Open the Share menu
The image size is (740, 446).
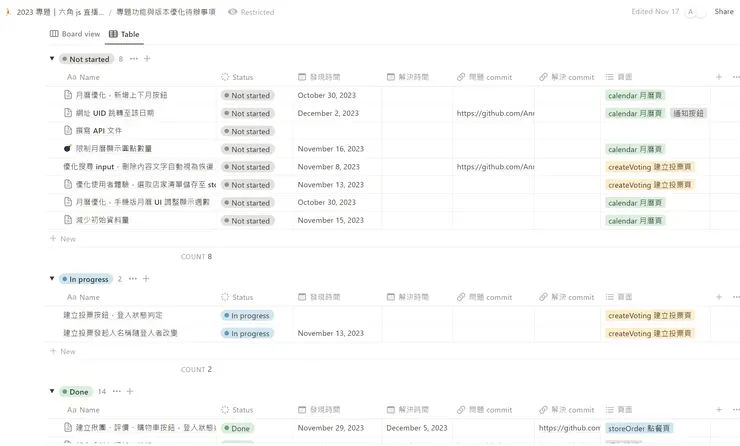click(724, 11)
